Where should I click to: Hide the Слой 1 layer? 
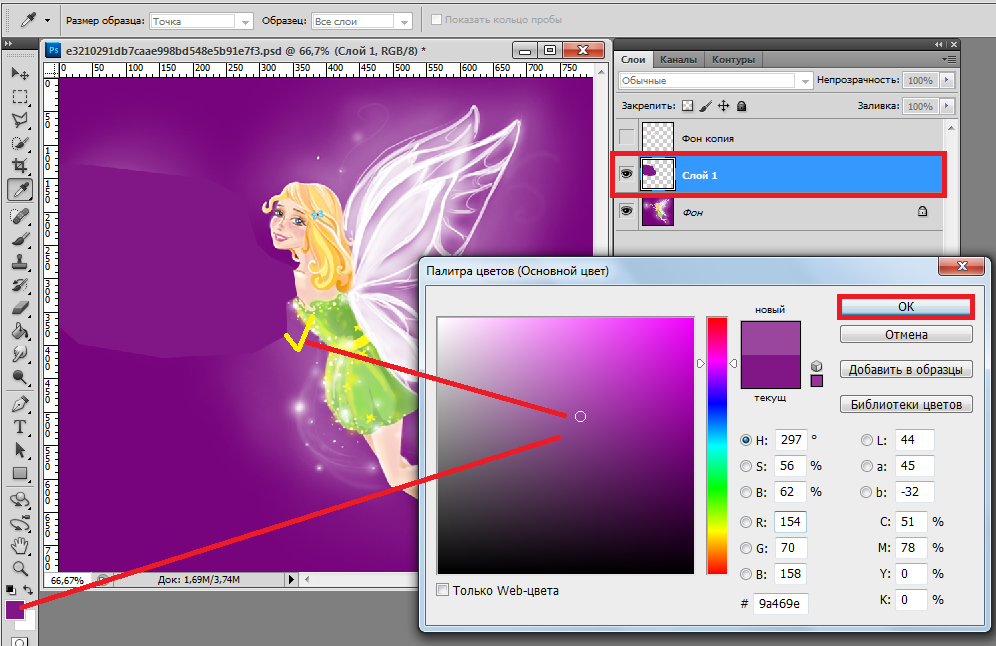[627, 175]
